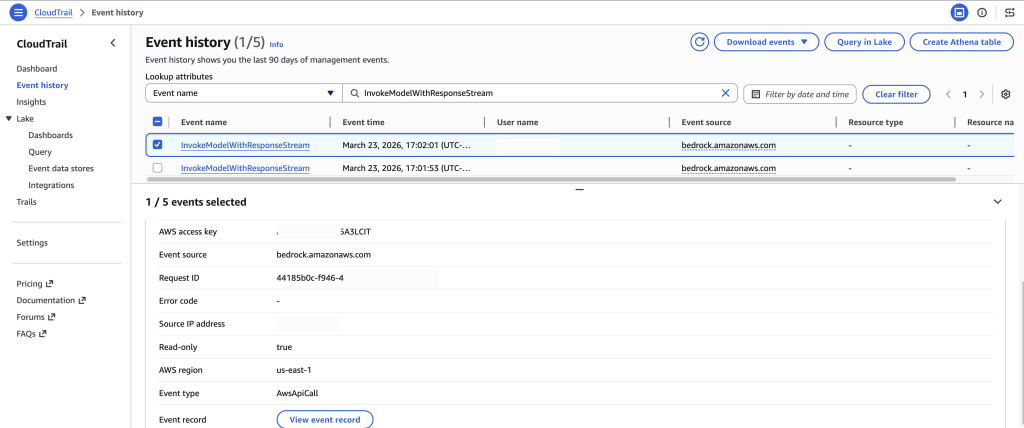This screenshot has width=1024, height=428.
Task: Click the split panel resize handle
Action: tap(579, 189)
